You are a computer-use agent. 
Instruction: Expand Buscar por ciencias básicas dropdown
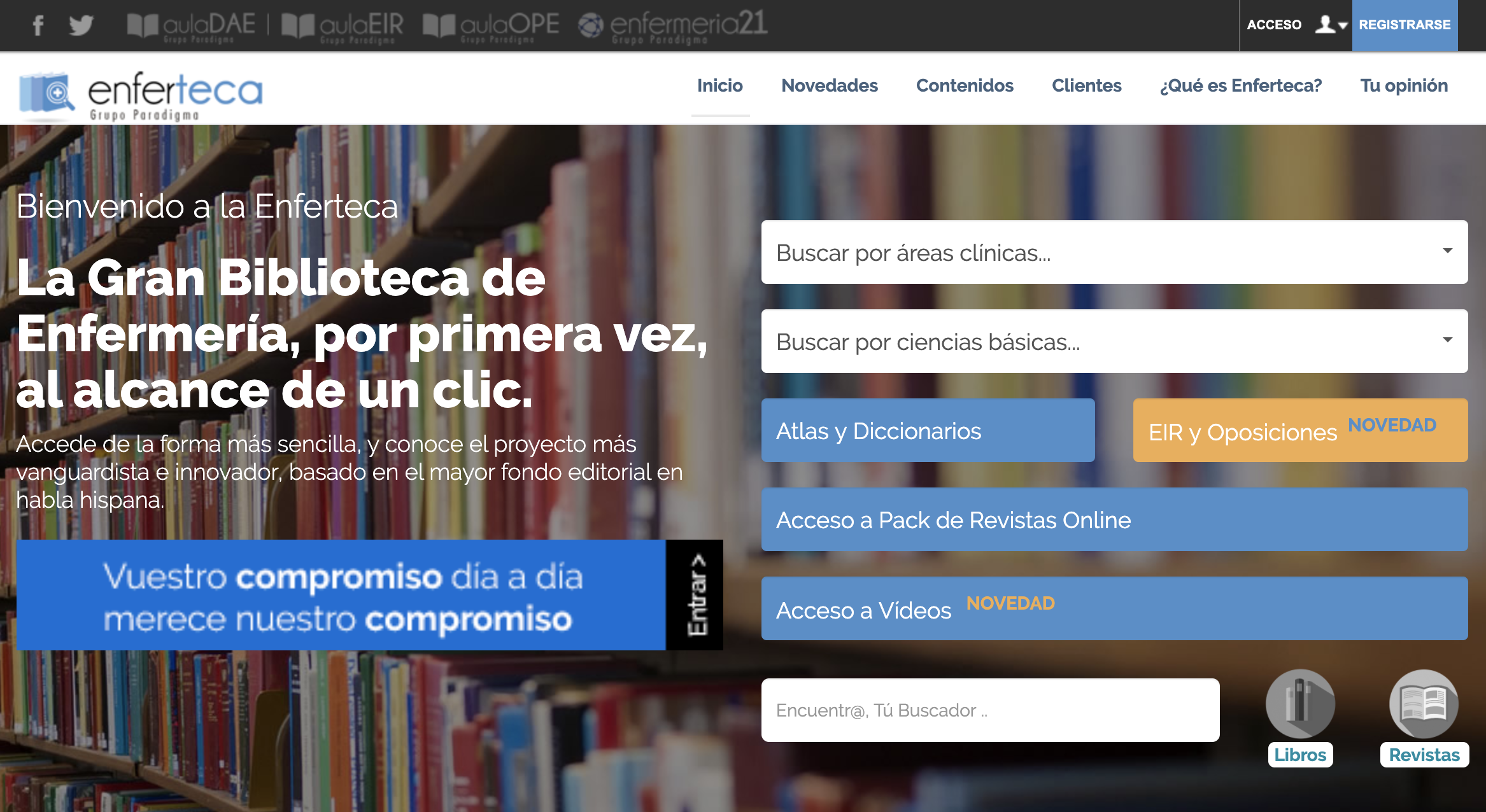1114,341
